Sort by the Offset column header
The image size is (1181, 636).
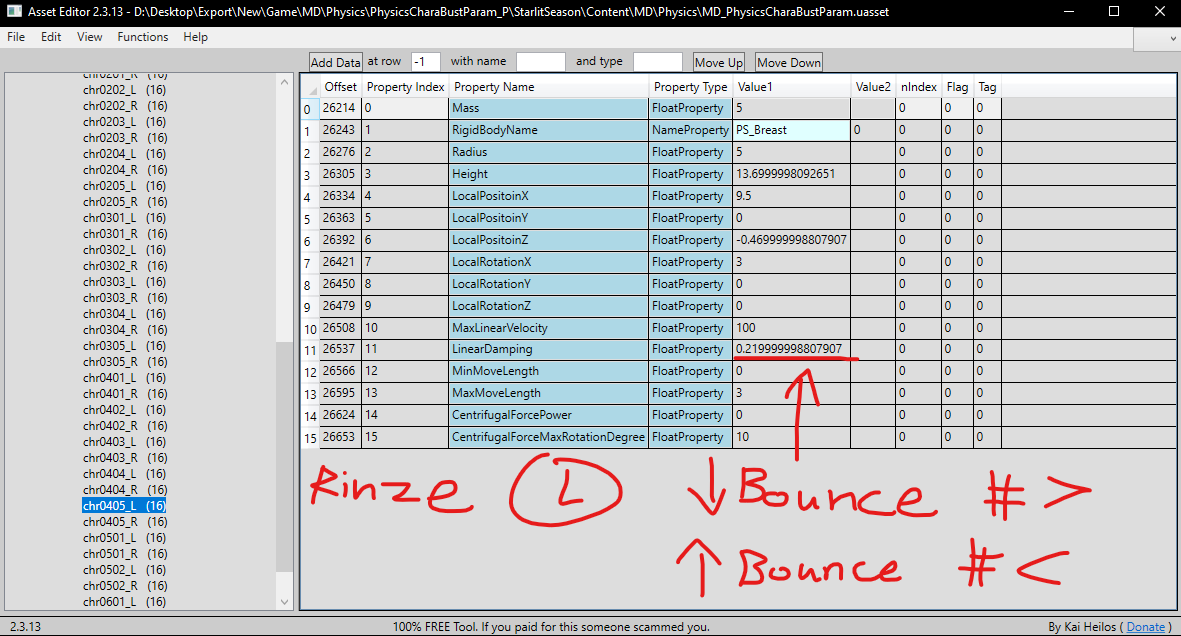point(340,87)
